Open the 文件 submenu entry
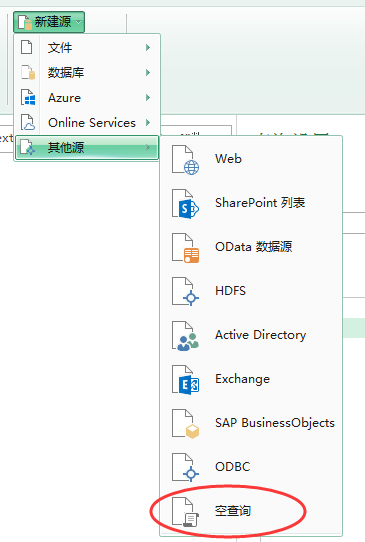The width and height of the screenshot is (365, 542). point(87,47)
